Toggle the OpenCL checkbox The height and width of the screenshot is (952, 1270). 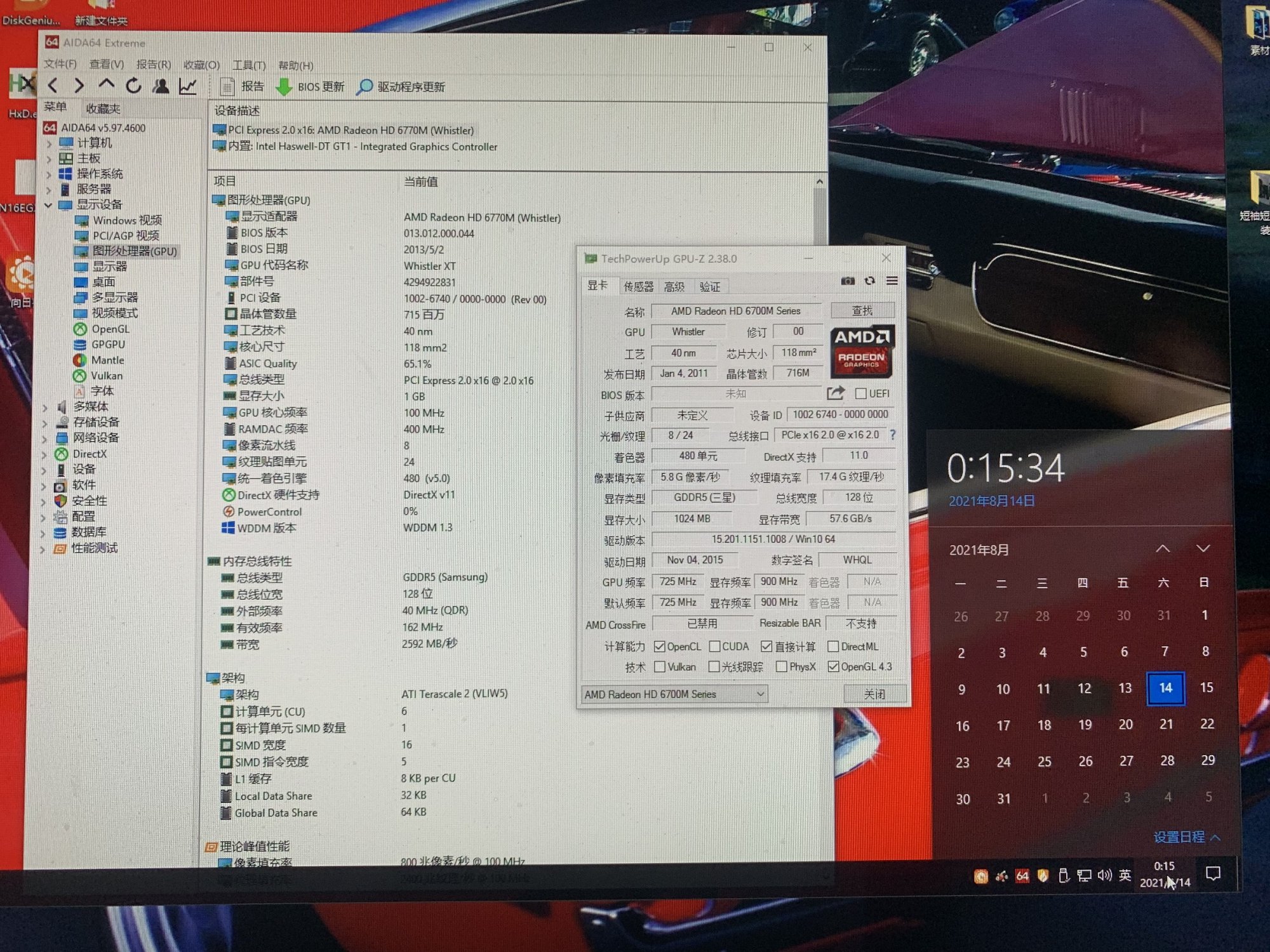tap(660, 647)
